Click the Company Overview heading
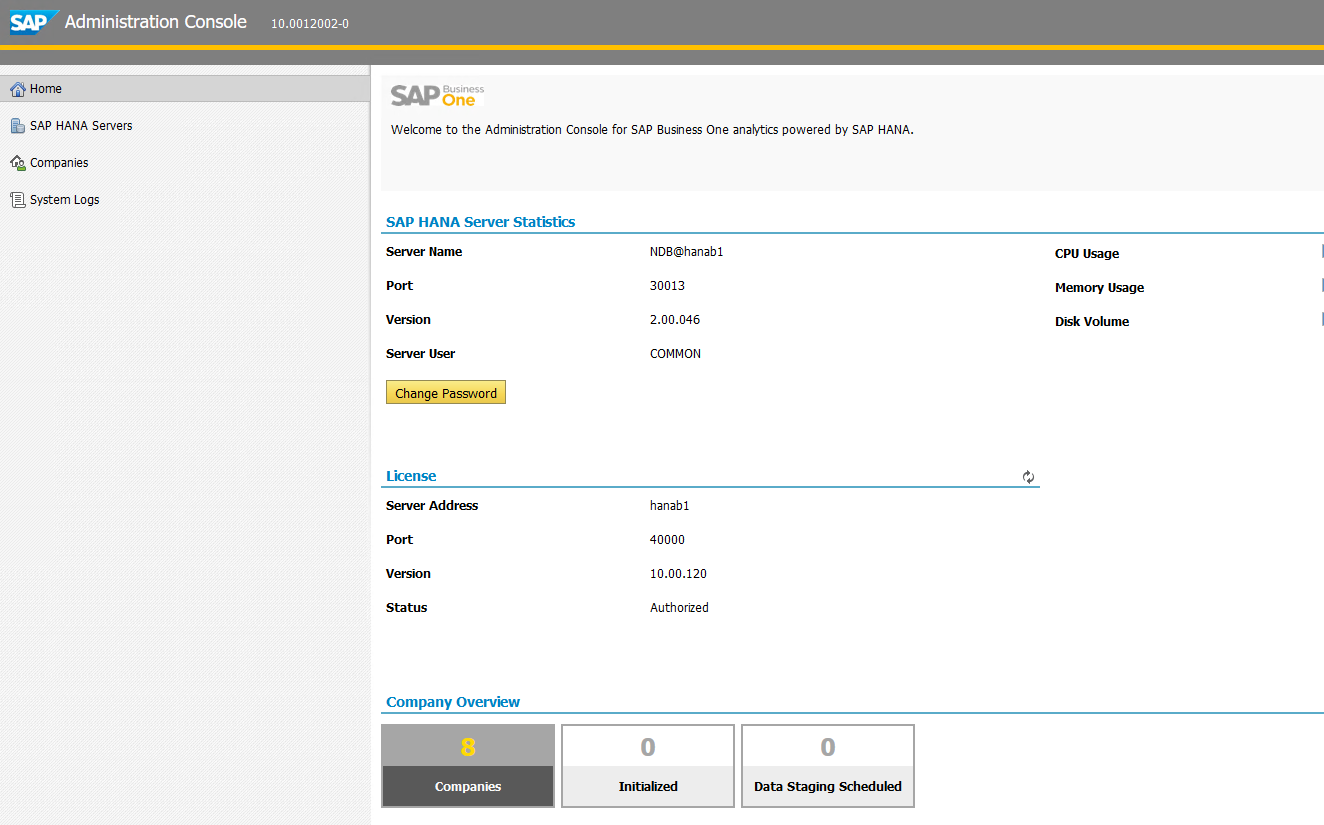 [x=453, y=702]
